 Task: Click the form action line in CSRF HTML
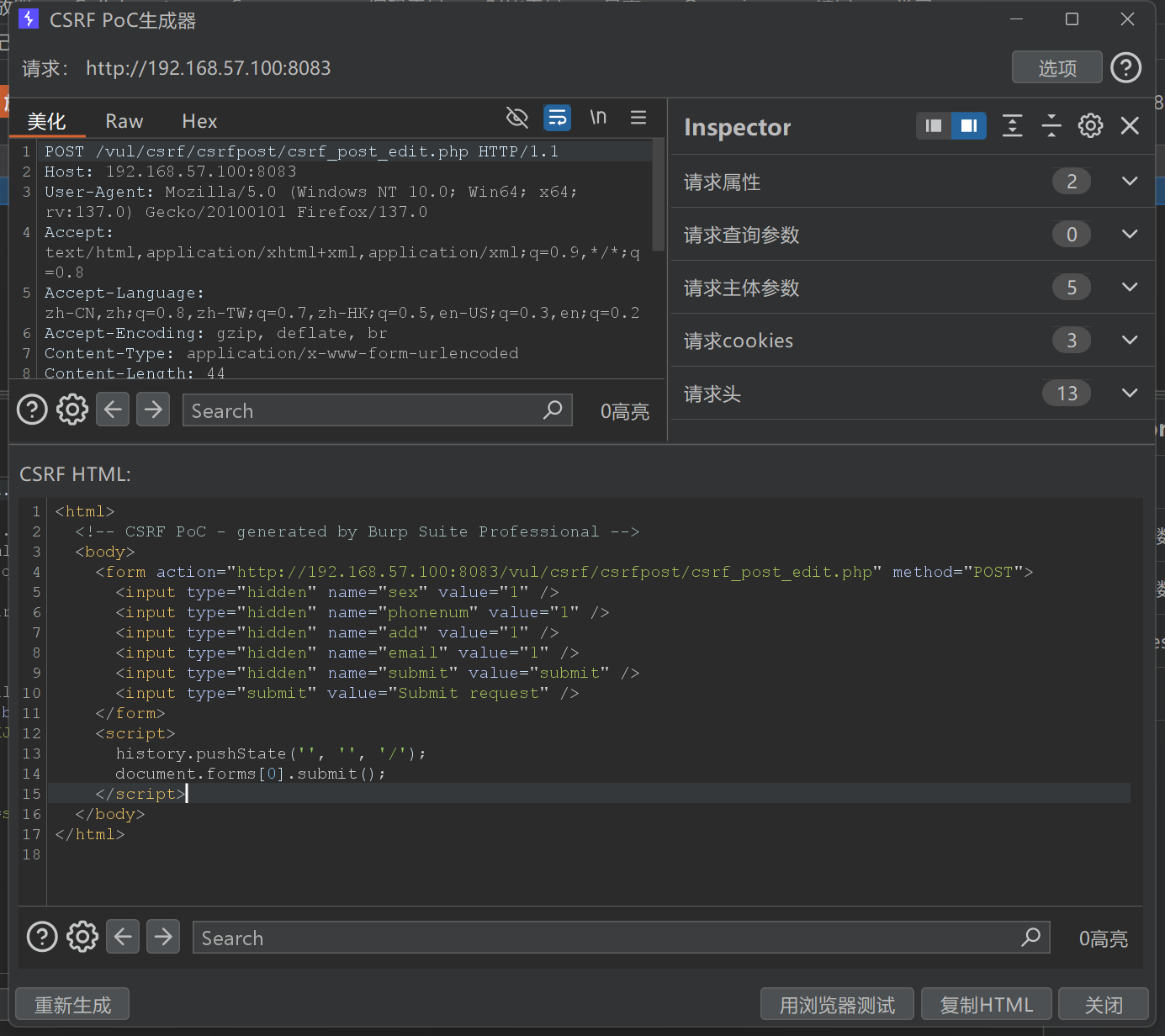point(564,572)
